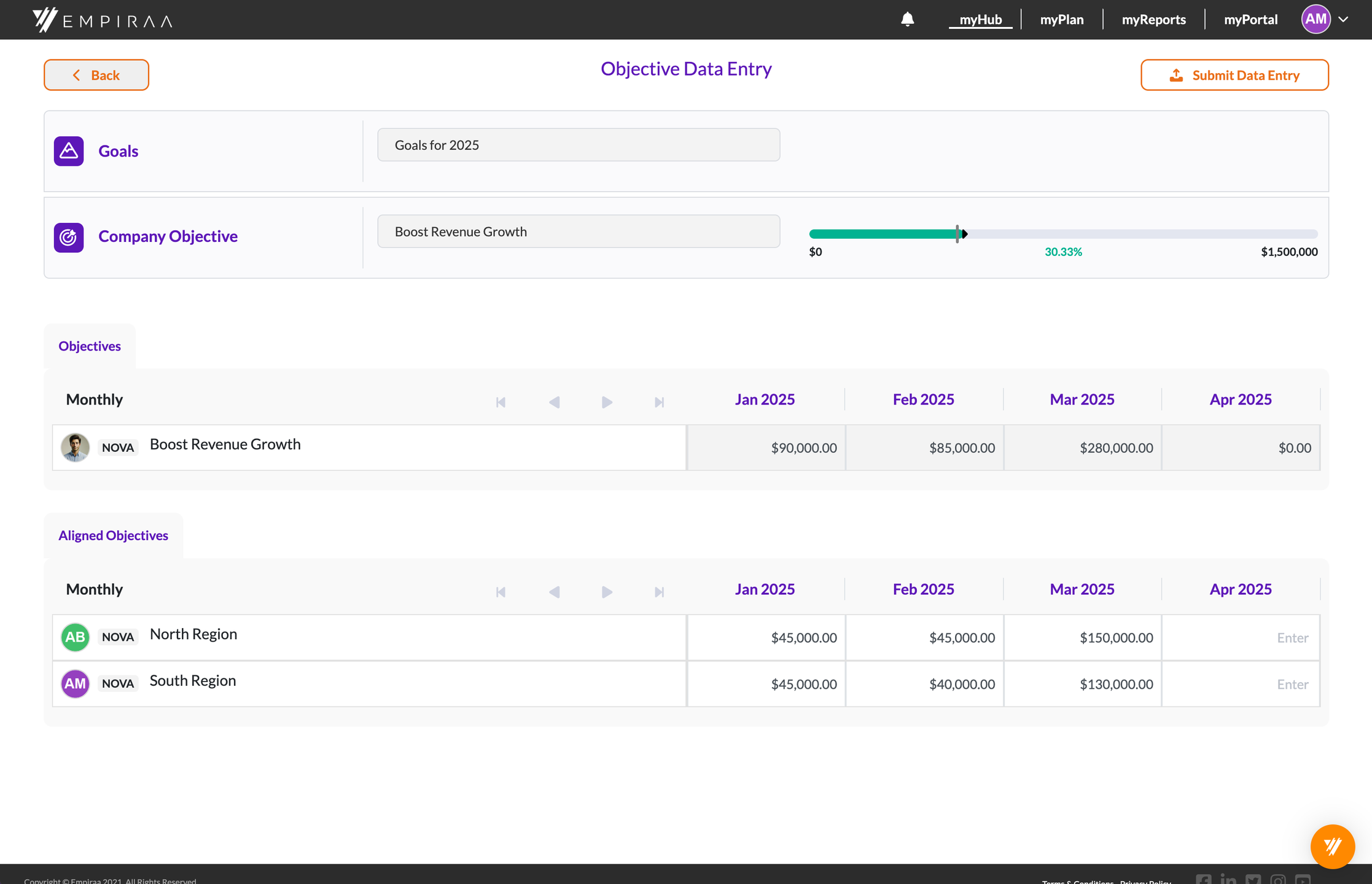Jump to first month in Objectives table
Screen dimensions: 1372x884
(x=501, y=402)
